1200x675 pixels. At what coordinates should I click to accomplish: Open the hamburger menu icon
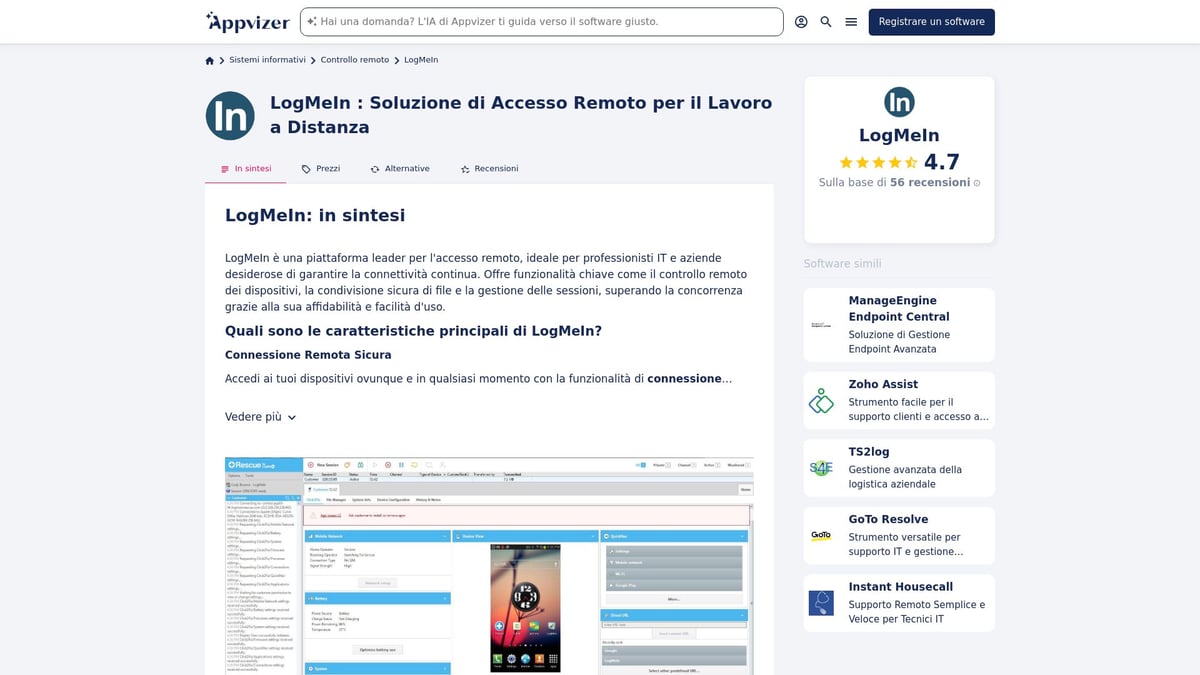850,21
